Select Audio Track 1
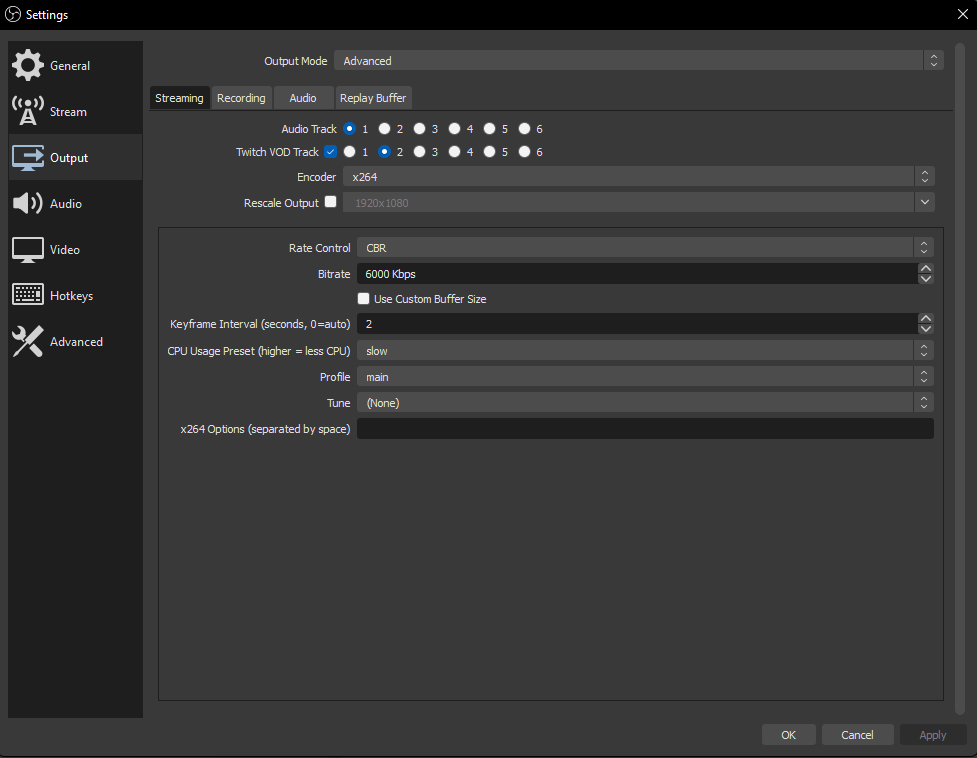 [x=350, y=128]
